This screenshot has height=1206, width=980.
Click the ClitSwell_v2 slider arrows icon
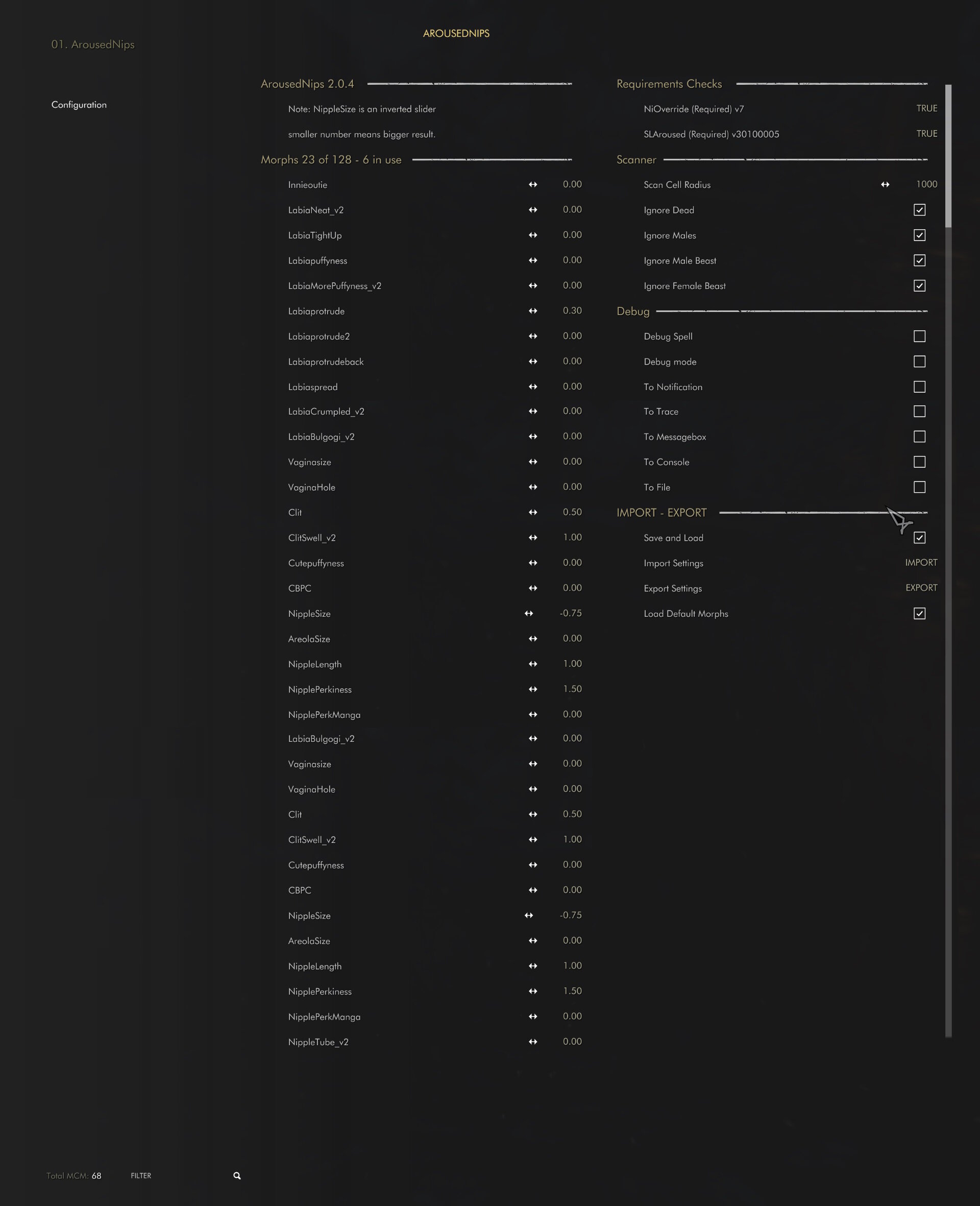click(532, 537)
